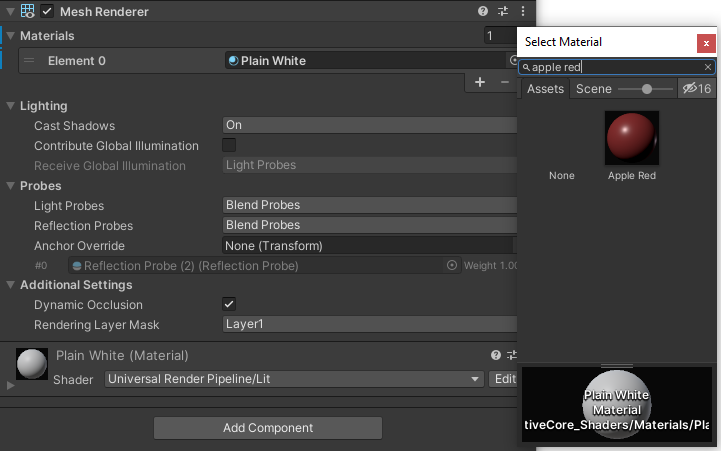The height and width of the screenshot is (451, 721).
Task: Switch to the Assets tab
Action: point(545,89)
